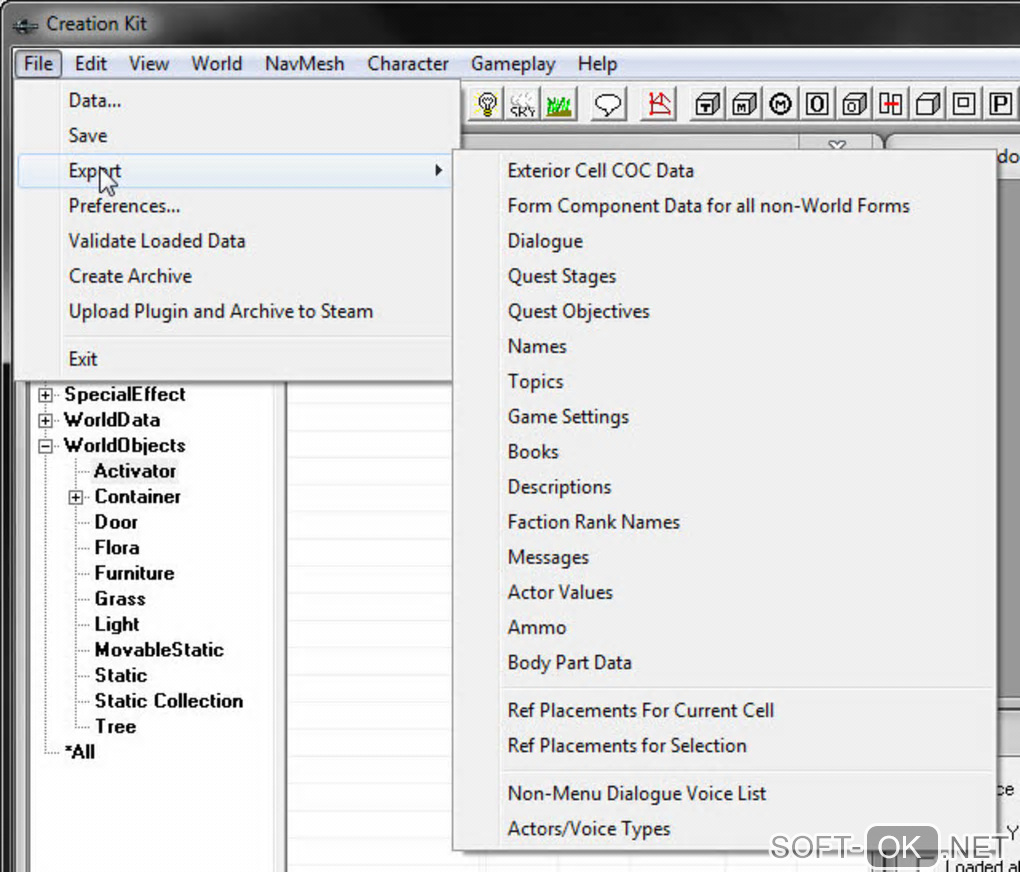Viewport: 1020px width, 872px height.
Task: Open the NavMesh menu
Action: (304, 64)
